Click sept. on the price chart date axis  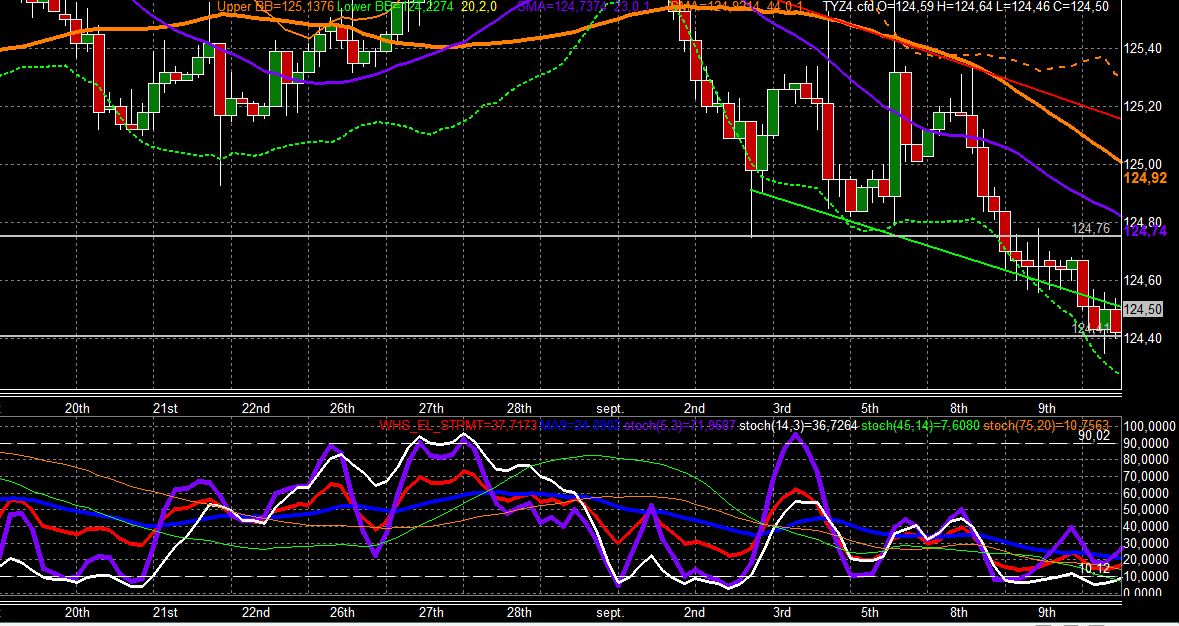tap(610, 408)
